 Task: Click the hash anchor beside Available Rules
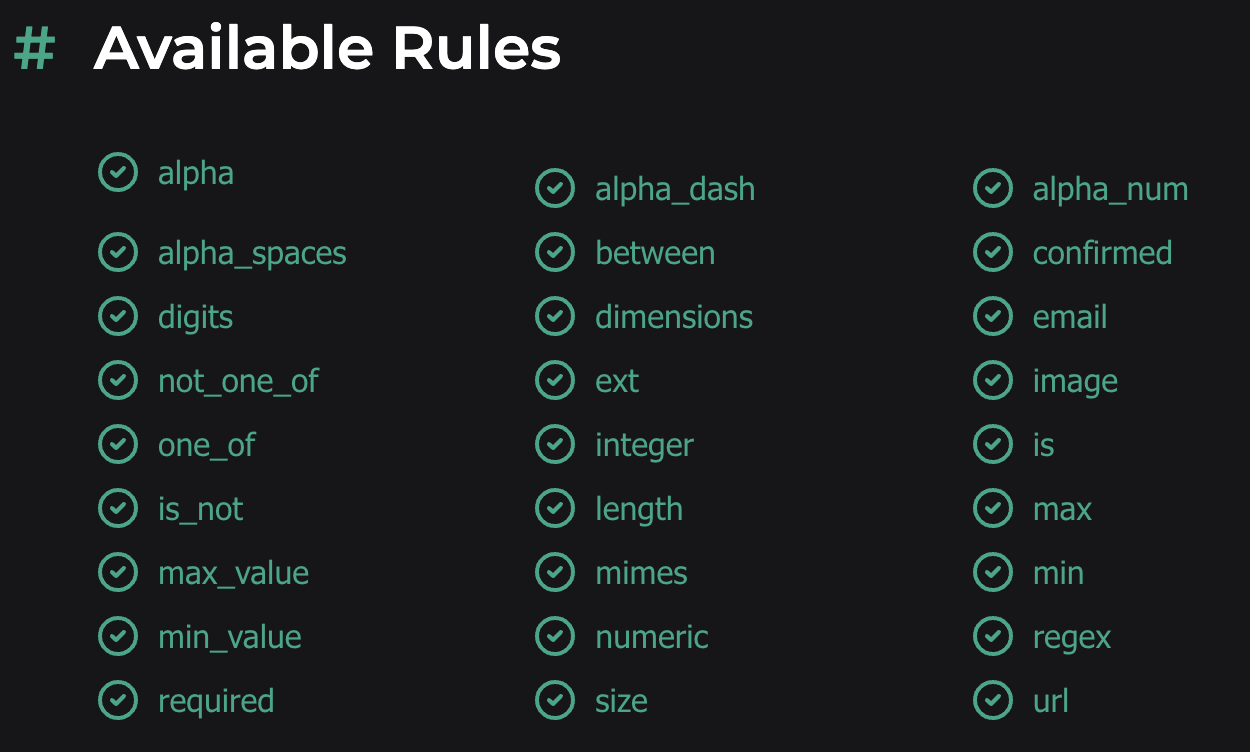pyautogui.click(x=34, y=49)
